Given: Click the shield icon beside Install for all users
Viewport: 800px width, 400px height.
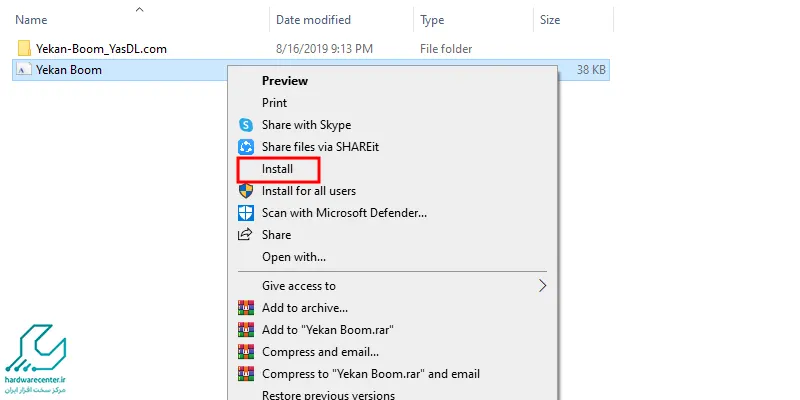Looking at the screenshot, I should (x=246, y=191).
